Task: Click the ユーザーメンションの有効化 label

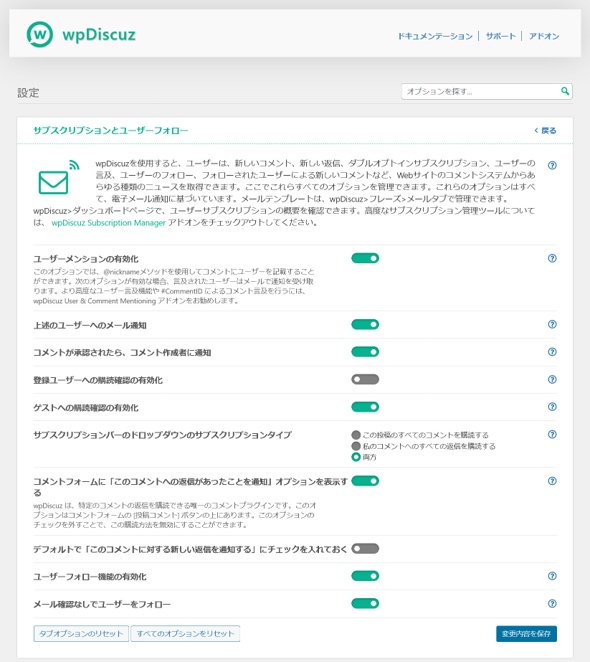Action: coord(86,259)
